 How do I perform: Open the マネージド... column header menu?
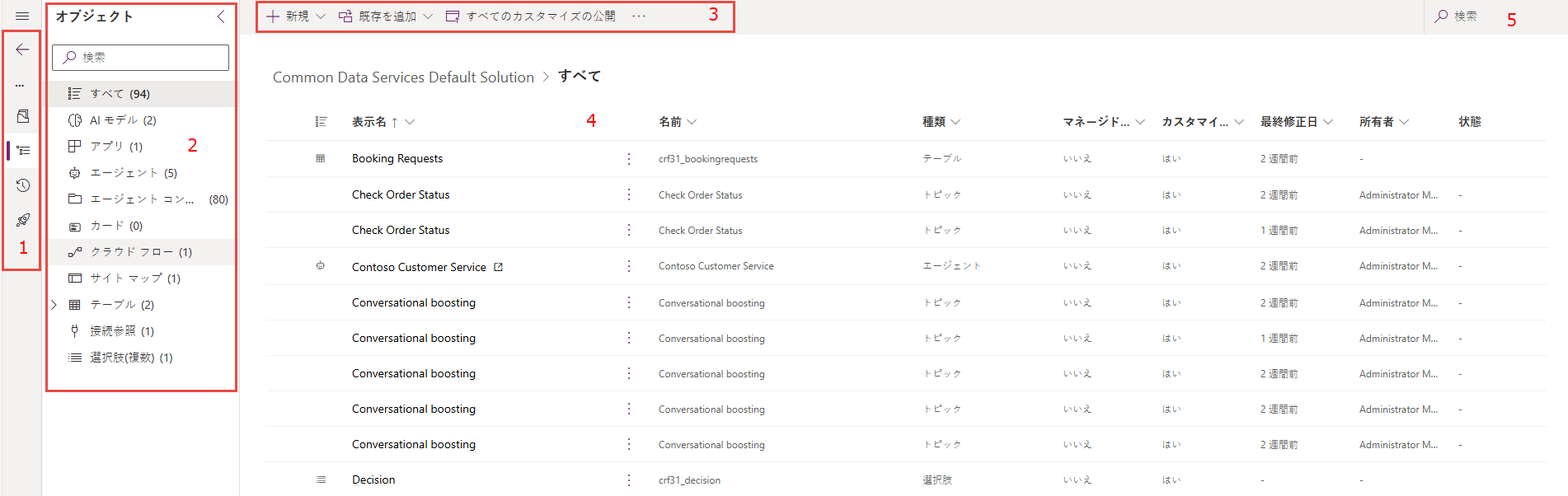coord(1104,122)
